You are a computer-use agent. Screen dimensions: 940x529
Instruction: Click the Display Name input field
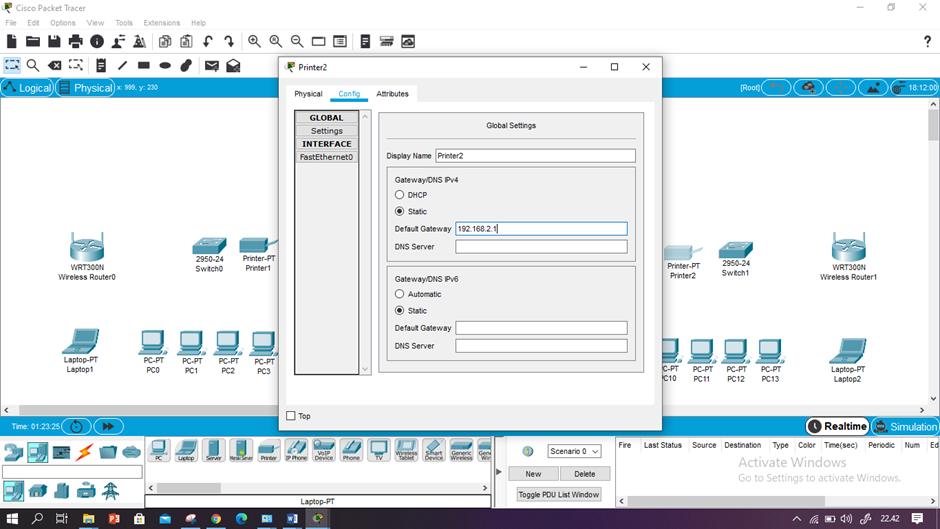[x=535, y=156]
